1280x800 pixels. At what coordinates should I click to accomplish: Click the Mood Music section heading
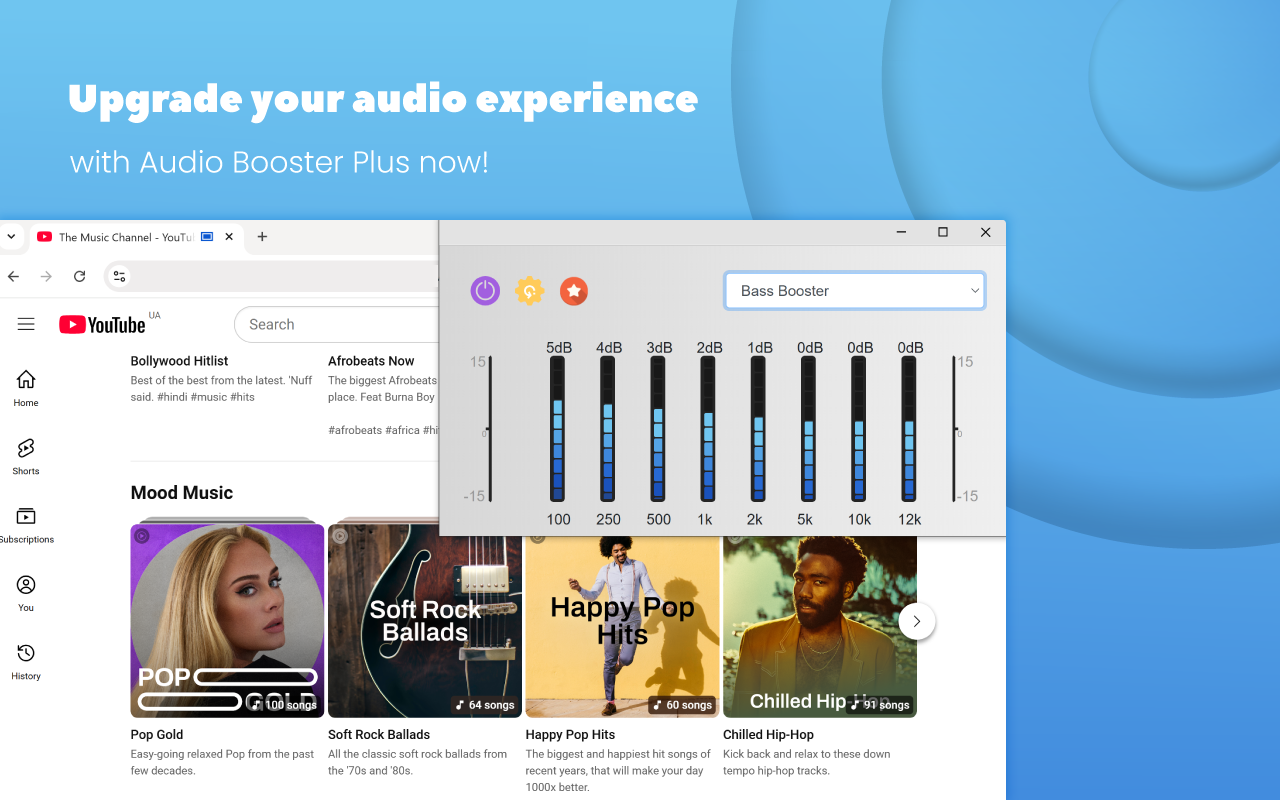[182, 493]
